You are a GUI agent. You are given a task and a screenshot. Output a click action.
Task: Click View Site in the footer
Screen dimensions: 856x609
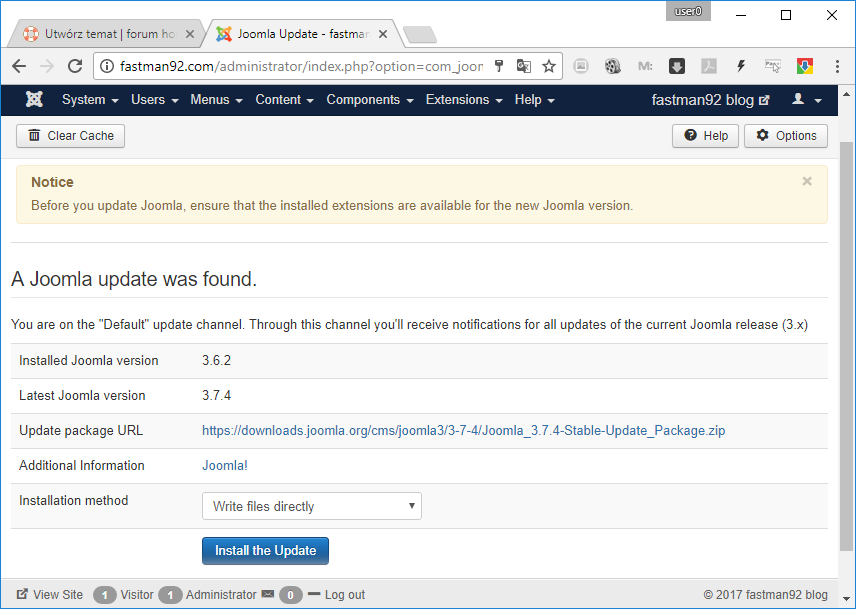click(50, 594)
